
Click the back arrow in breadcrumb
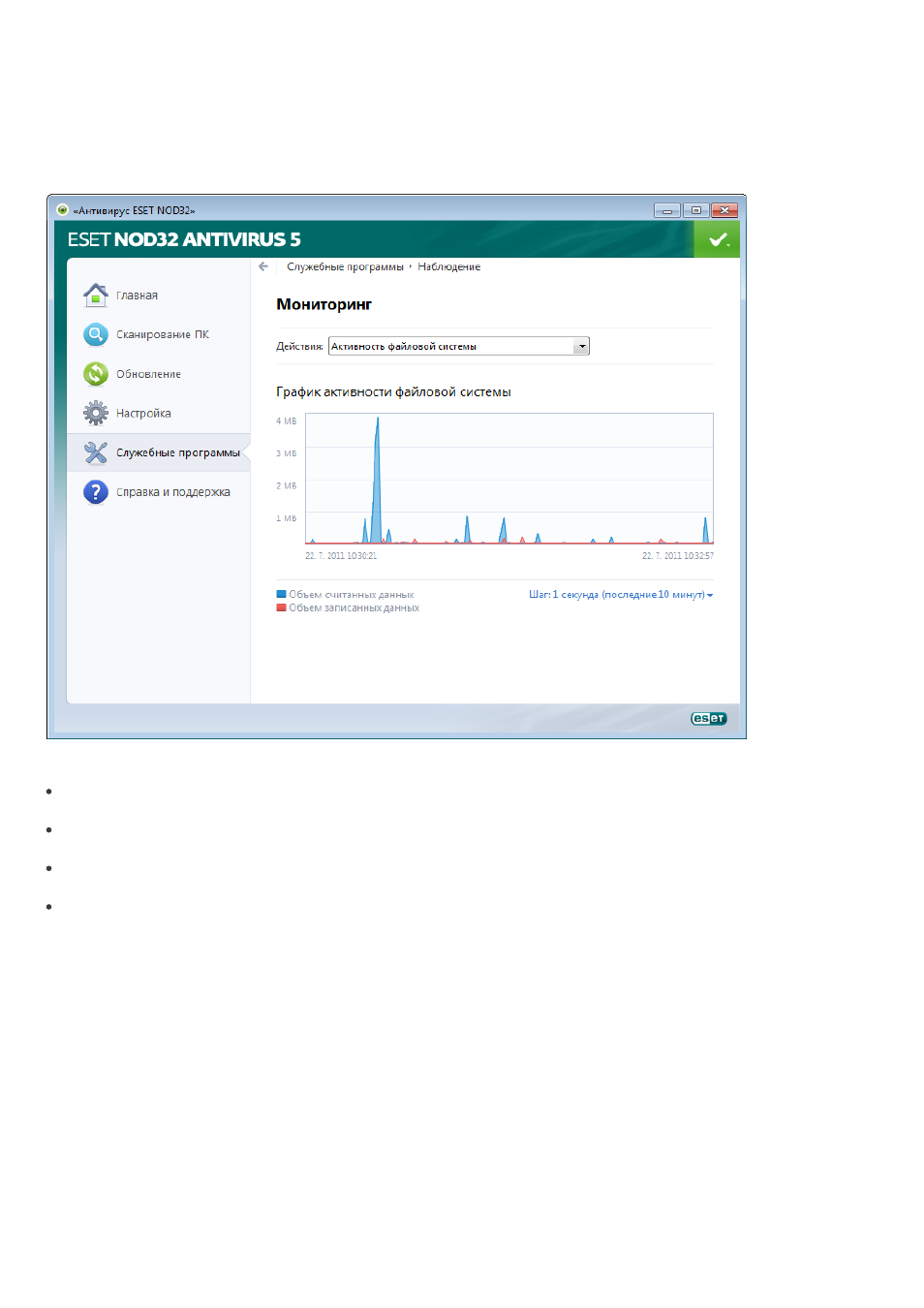pos(263,266)
